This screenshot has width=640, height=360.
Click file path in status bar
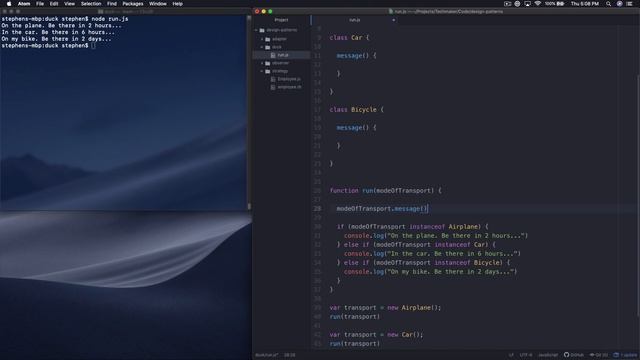click(x=266, y=355)
